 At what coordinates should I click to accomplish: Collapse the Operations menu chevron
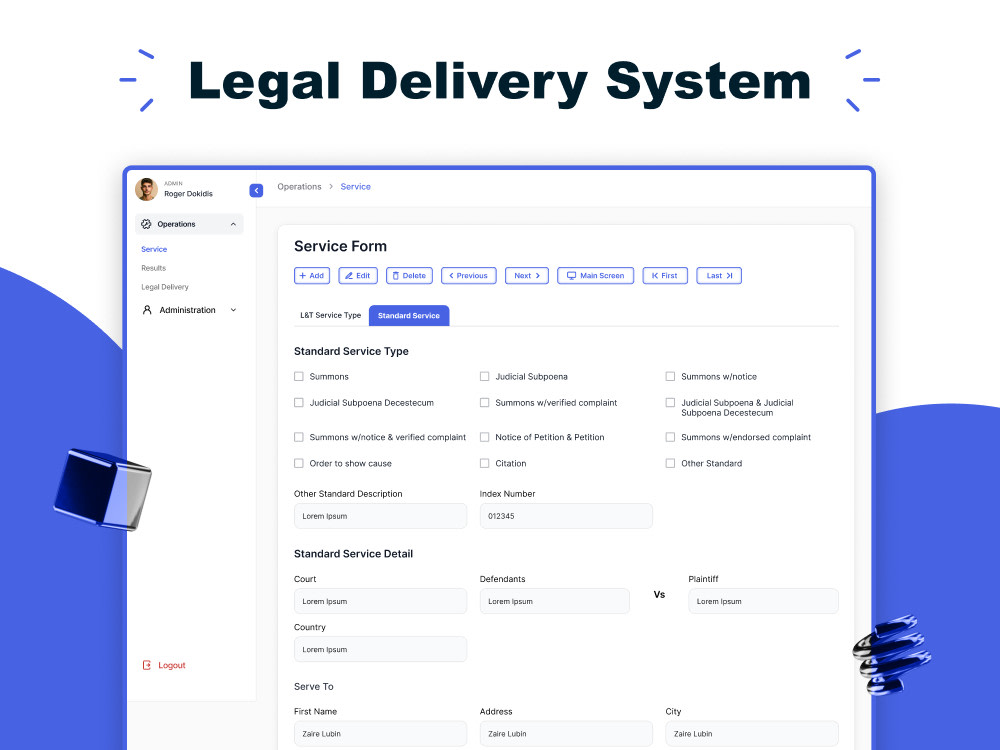point(233,224)
